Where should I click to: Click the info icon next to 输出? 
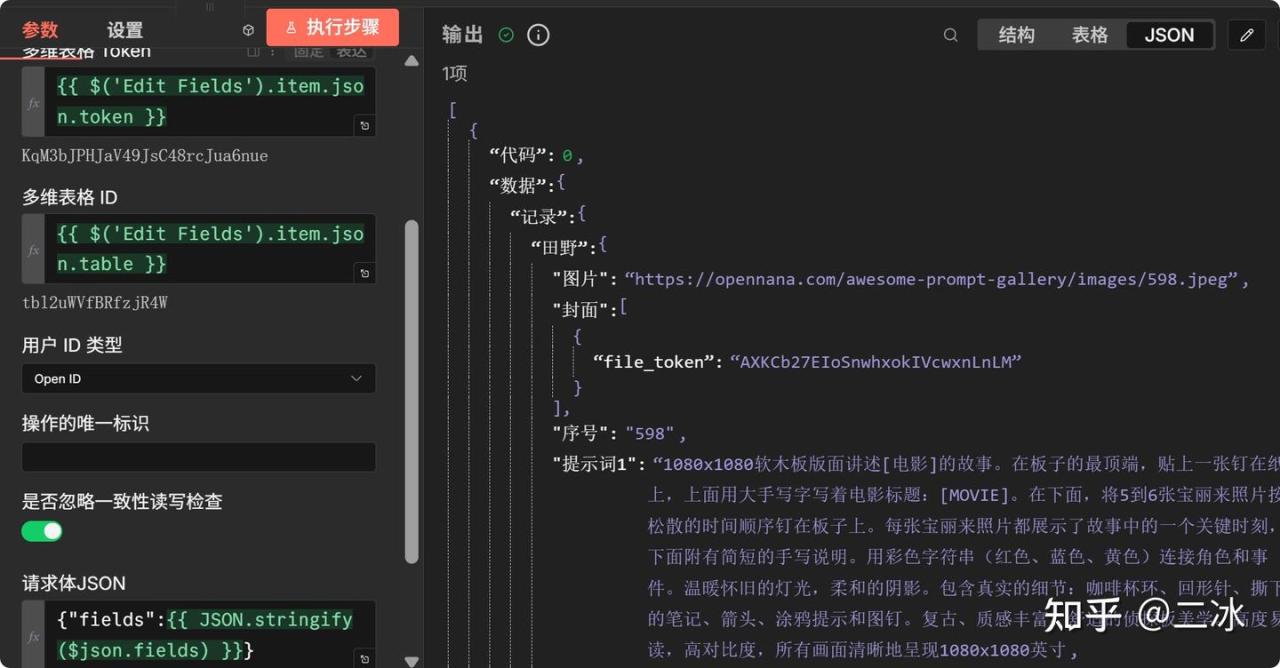click(x=538, y=35)
